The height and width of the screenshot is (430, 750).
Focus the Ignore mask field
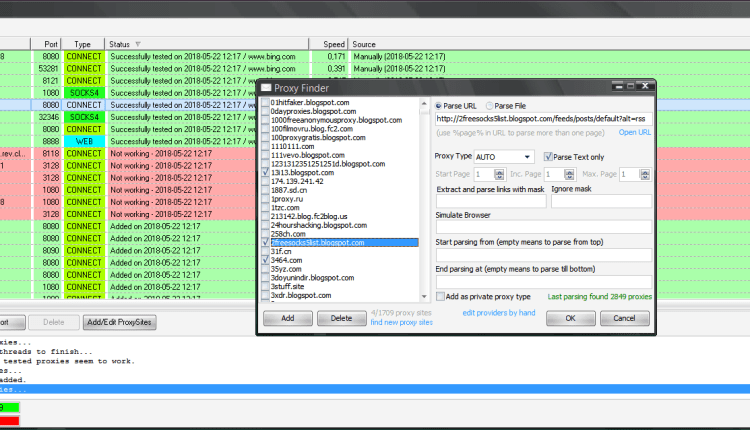pyautogui.click(x=601, y=201)
